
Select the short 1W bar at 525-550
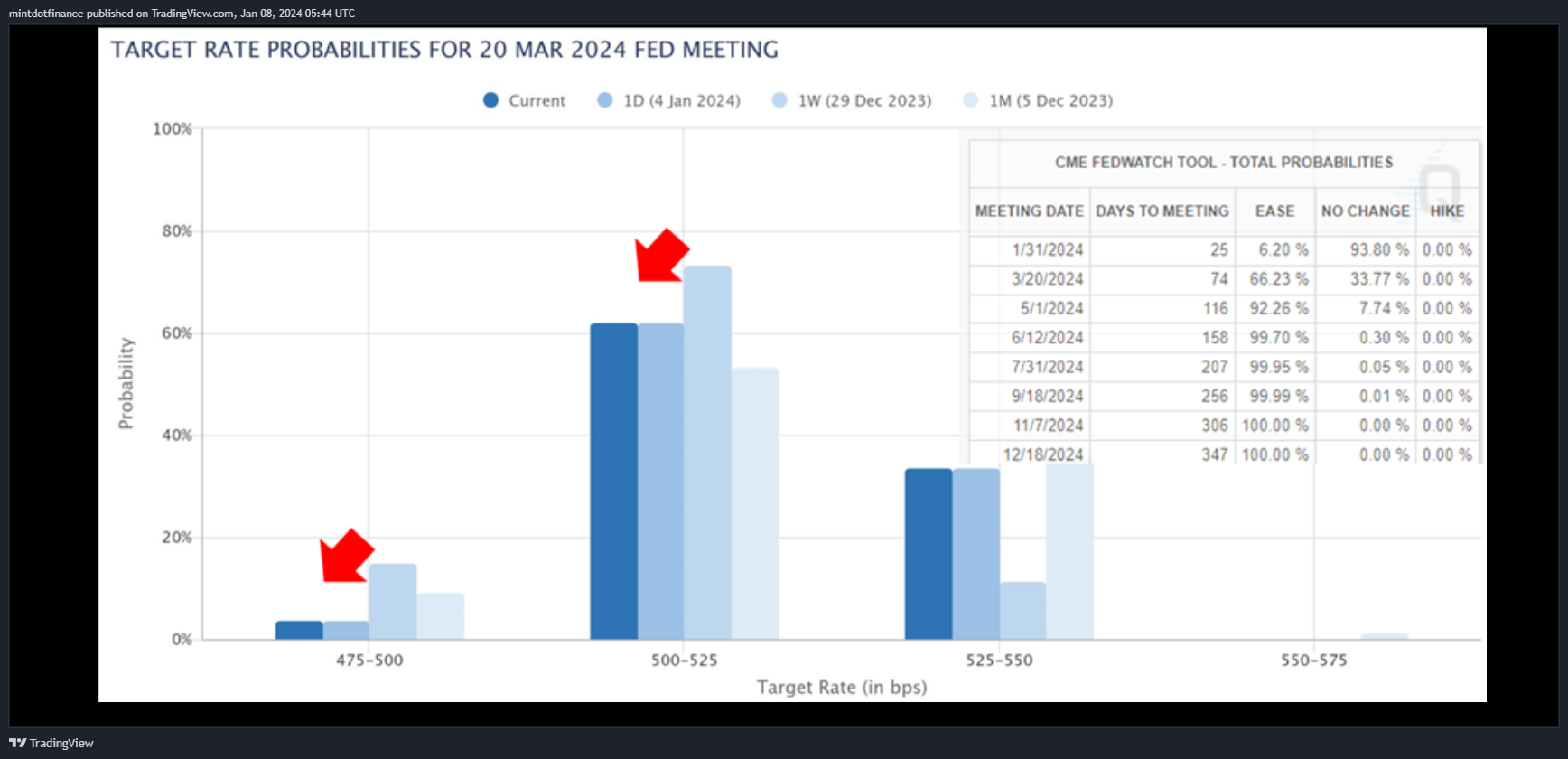click(1023, 611)
